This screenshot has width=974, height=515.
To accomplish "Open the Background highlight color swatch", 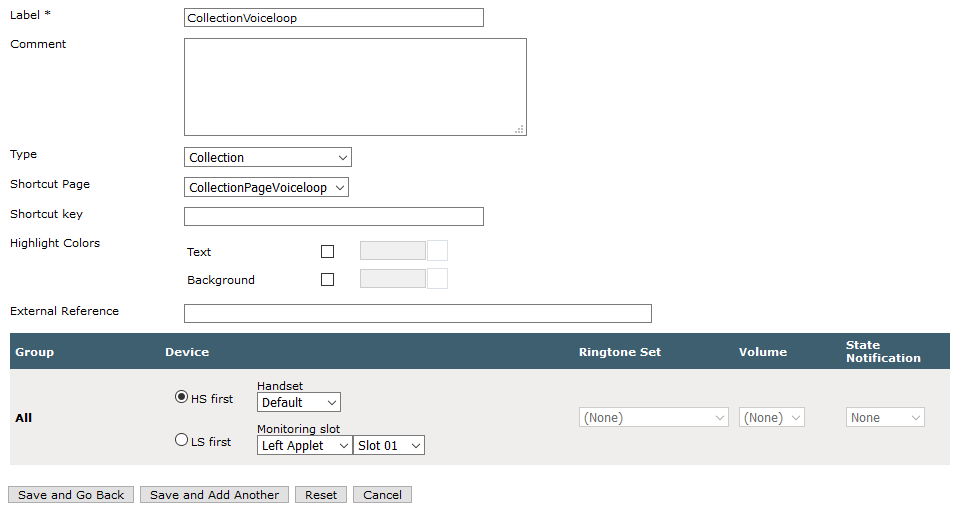I will pos(437,279).
